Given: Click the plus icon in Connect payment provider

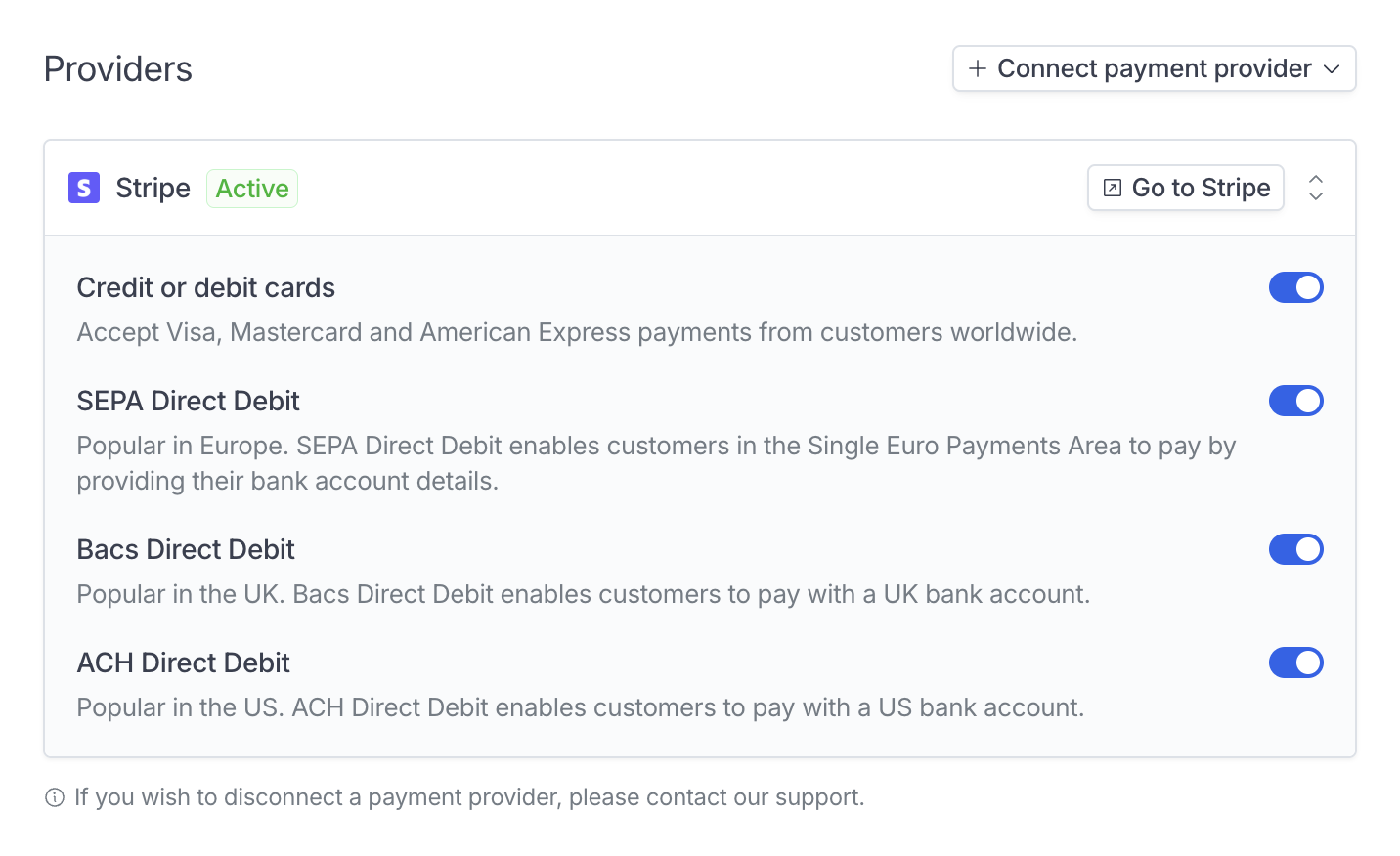Looking at the screenshot, I should [977, 68].
